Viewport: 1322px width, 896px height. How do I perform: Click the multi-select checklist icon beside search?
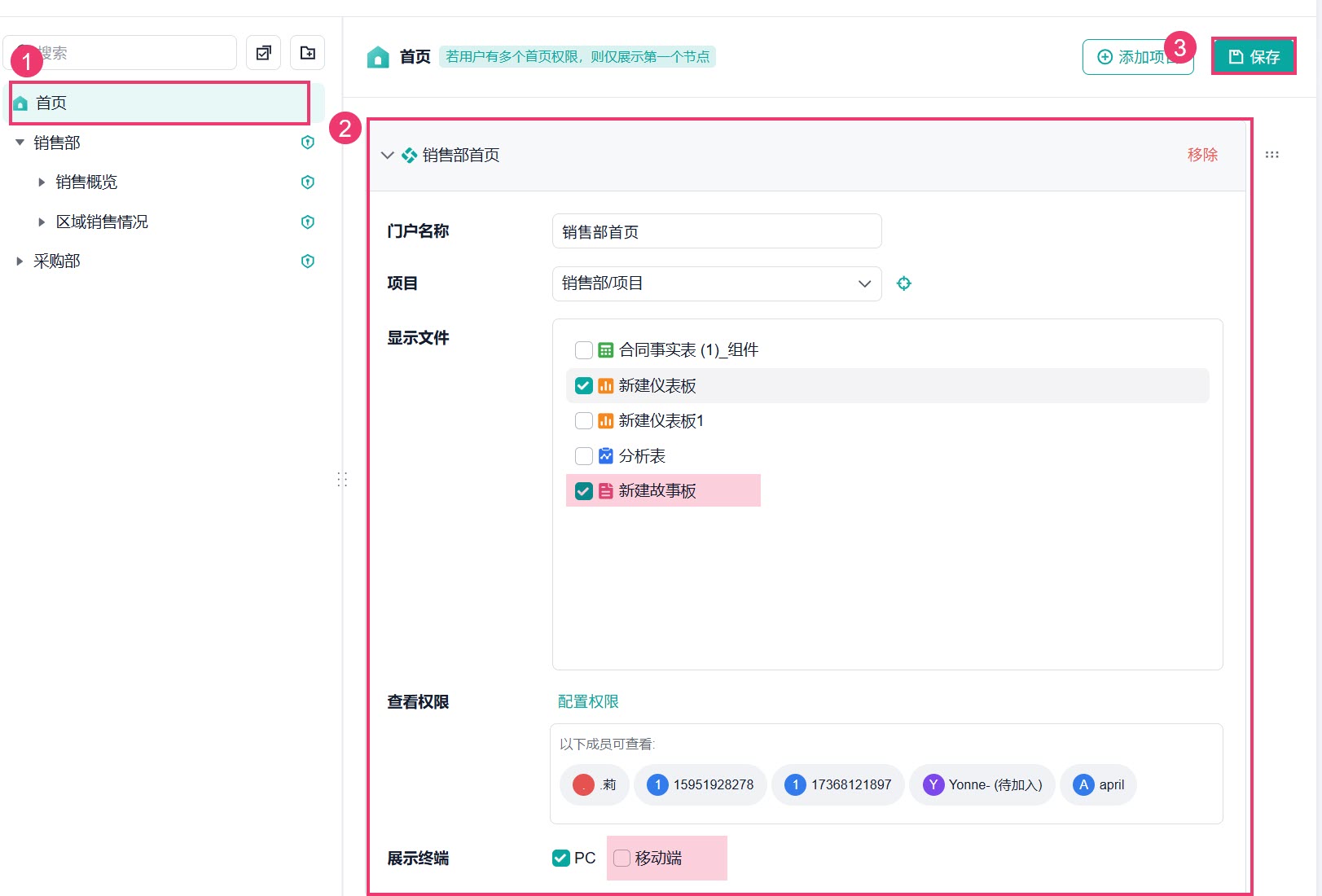click(x=263, y=53)
